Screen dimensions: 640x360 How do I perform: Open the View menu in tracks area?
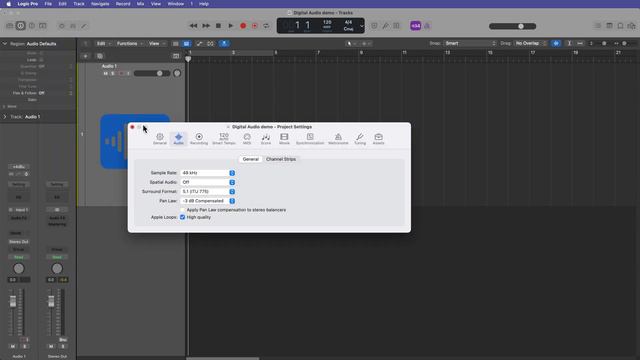point(157,43)
